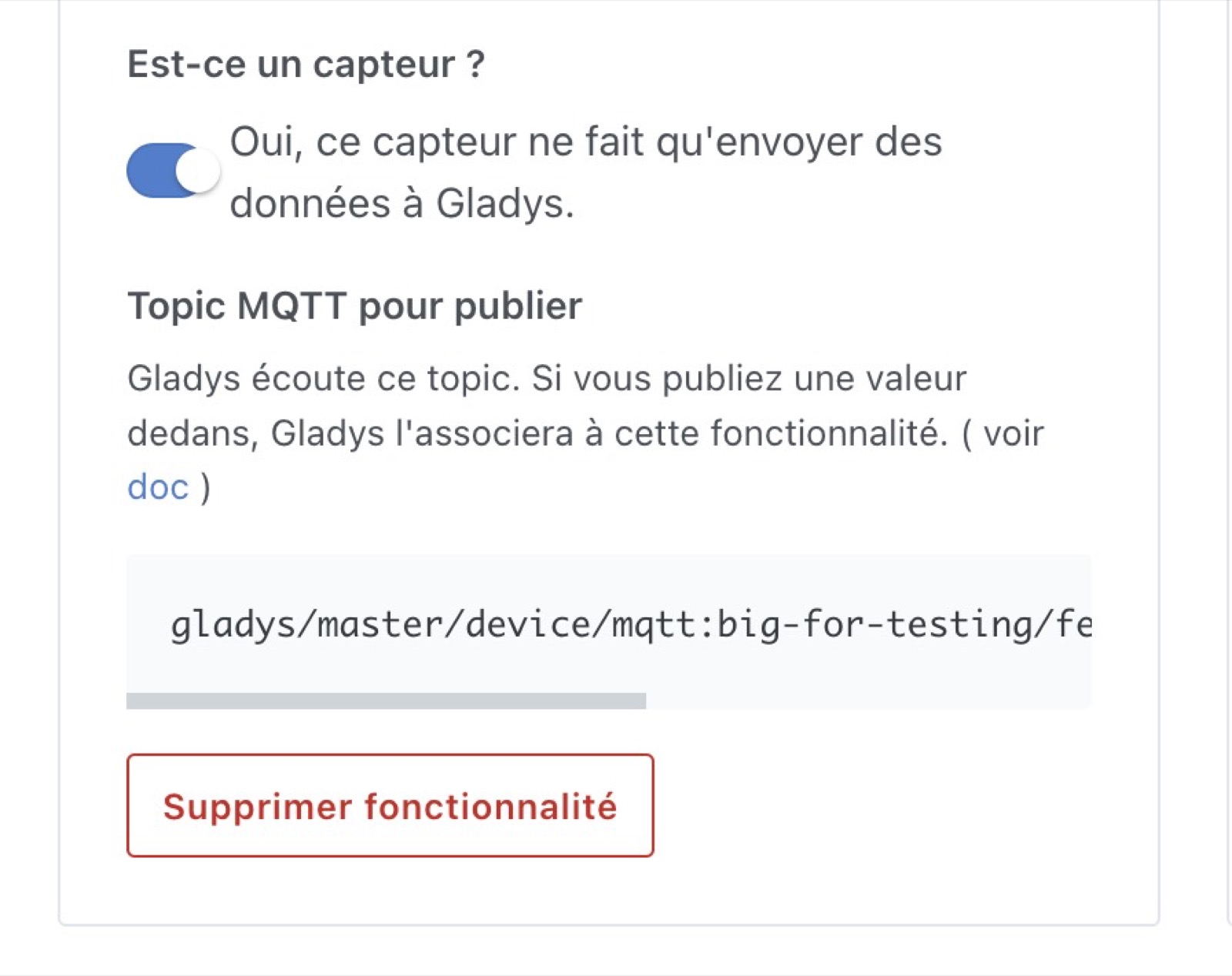The height and width of the screenshot is (976, 1232).
Task: Switch the 'Est-ce un capteur' option off
Action: (x=173, y=171)
